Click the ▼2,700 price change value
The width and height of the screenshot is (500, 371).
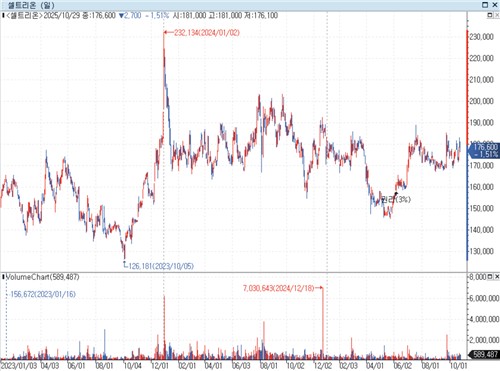(130, 15)
